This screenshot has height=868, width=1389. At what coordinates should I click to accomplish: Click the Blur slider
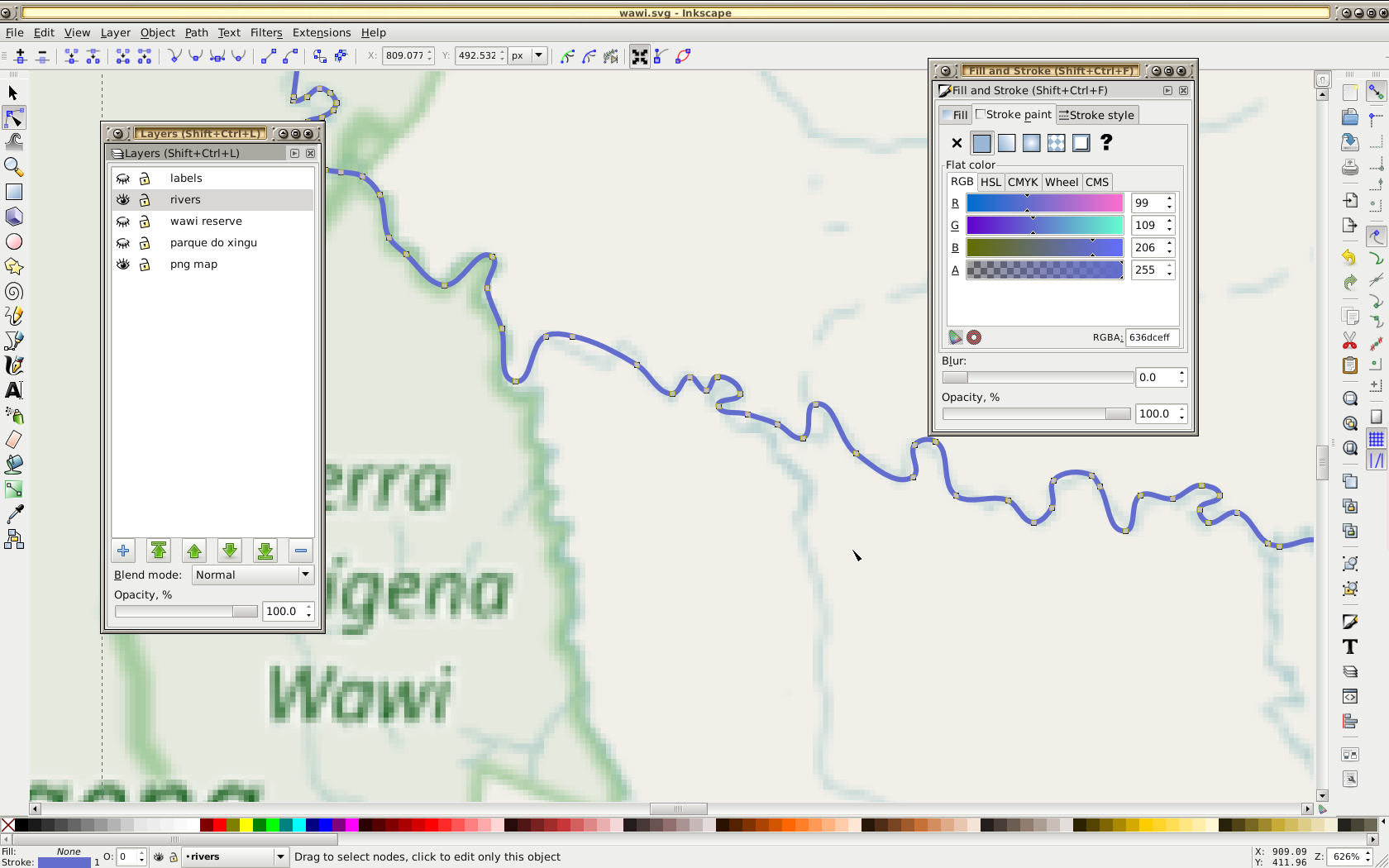pos(1038,378)
